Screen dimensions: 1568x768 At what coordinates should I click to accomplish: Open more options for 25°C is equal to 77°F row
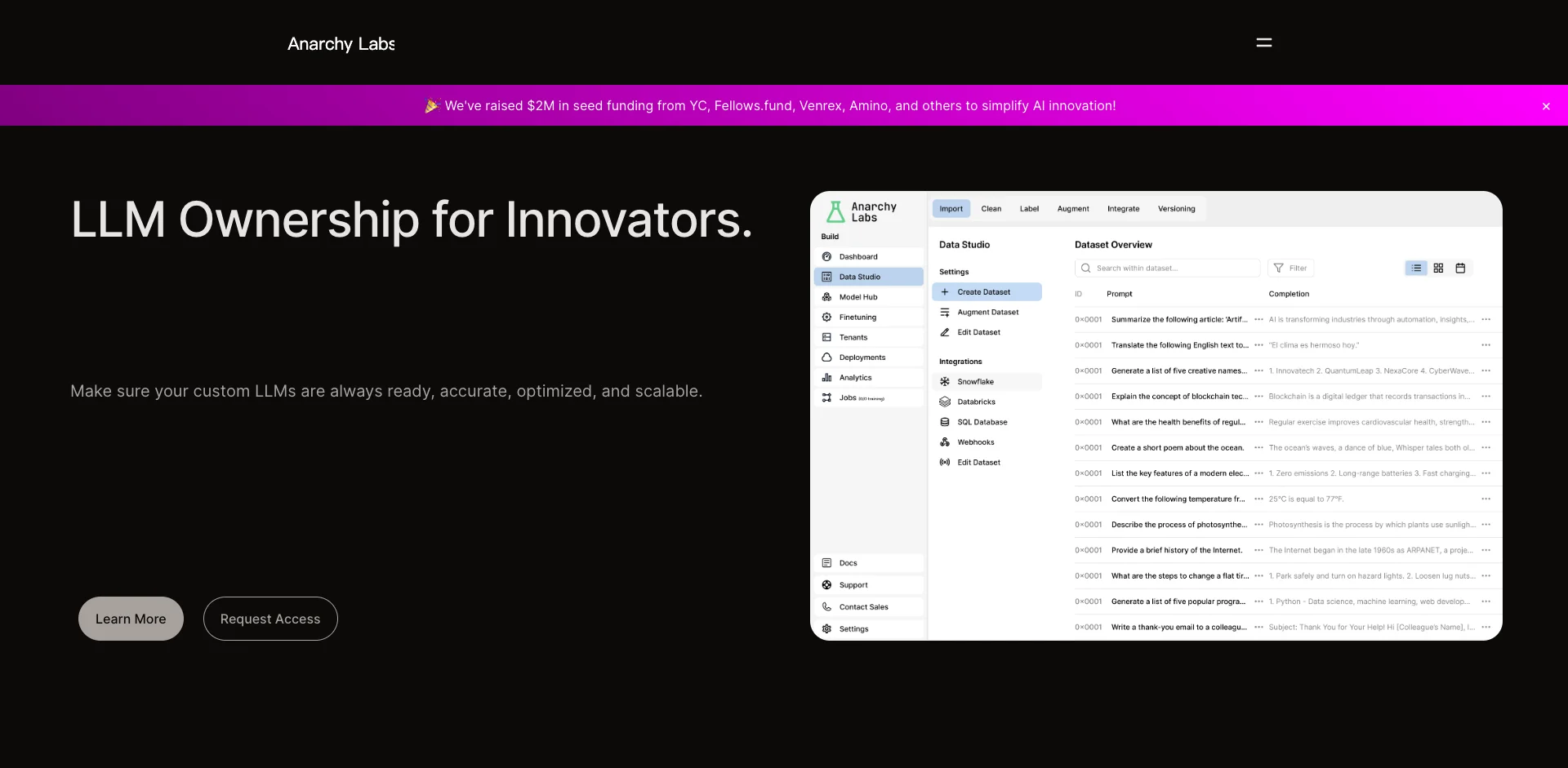1486,499
